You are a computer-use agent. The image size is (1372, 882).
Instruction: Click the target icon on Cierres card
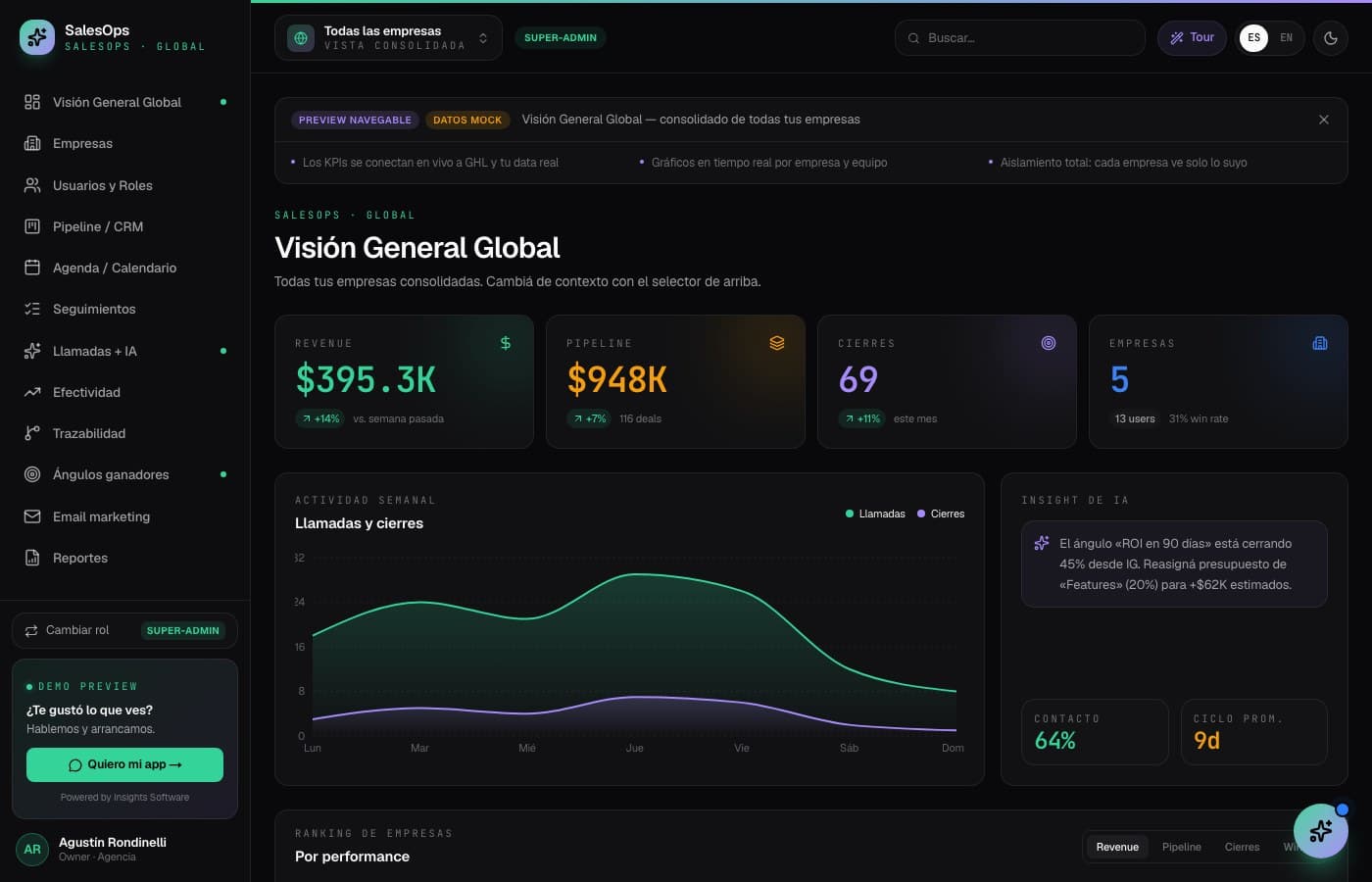coord(1049,343)
